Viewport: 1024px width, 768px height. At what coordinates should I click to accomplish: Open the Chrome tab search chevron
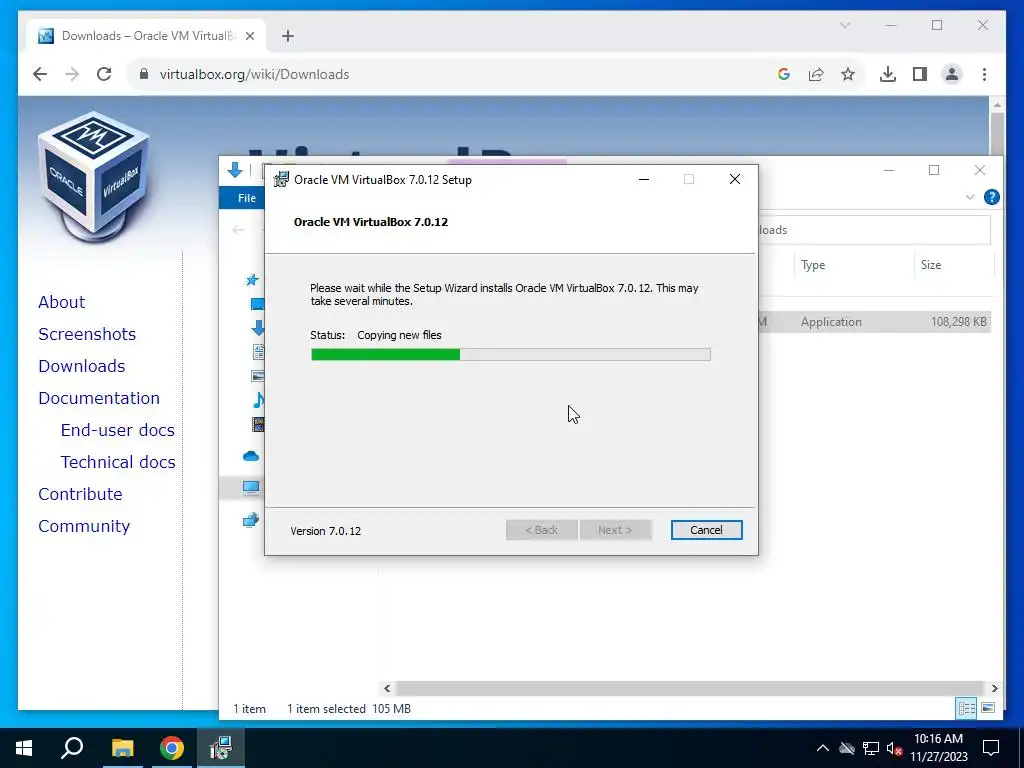click(x=844, y=25)
